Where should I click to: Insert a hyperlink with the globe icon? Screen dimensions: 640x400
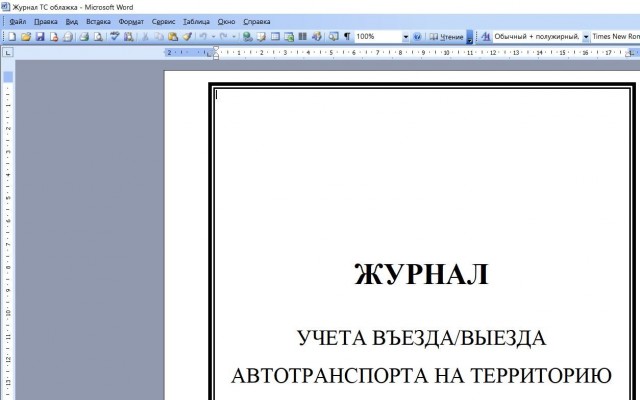click(247, 37)
